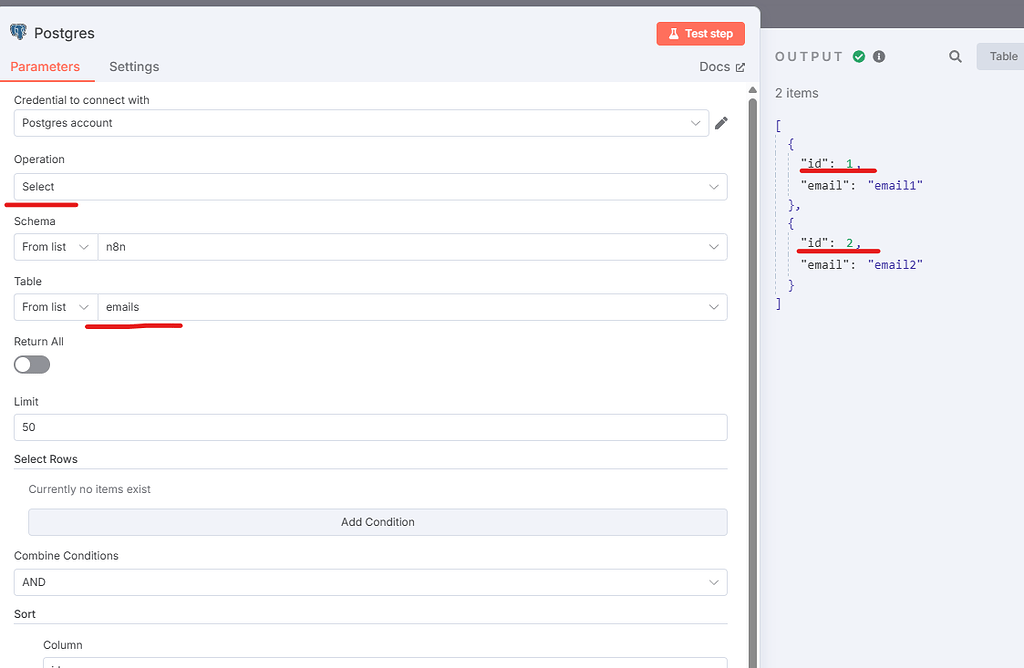Click the green success checkmark next to OUTPUT
Screen dimensions: 1024x668
point(857,56)
